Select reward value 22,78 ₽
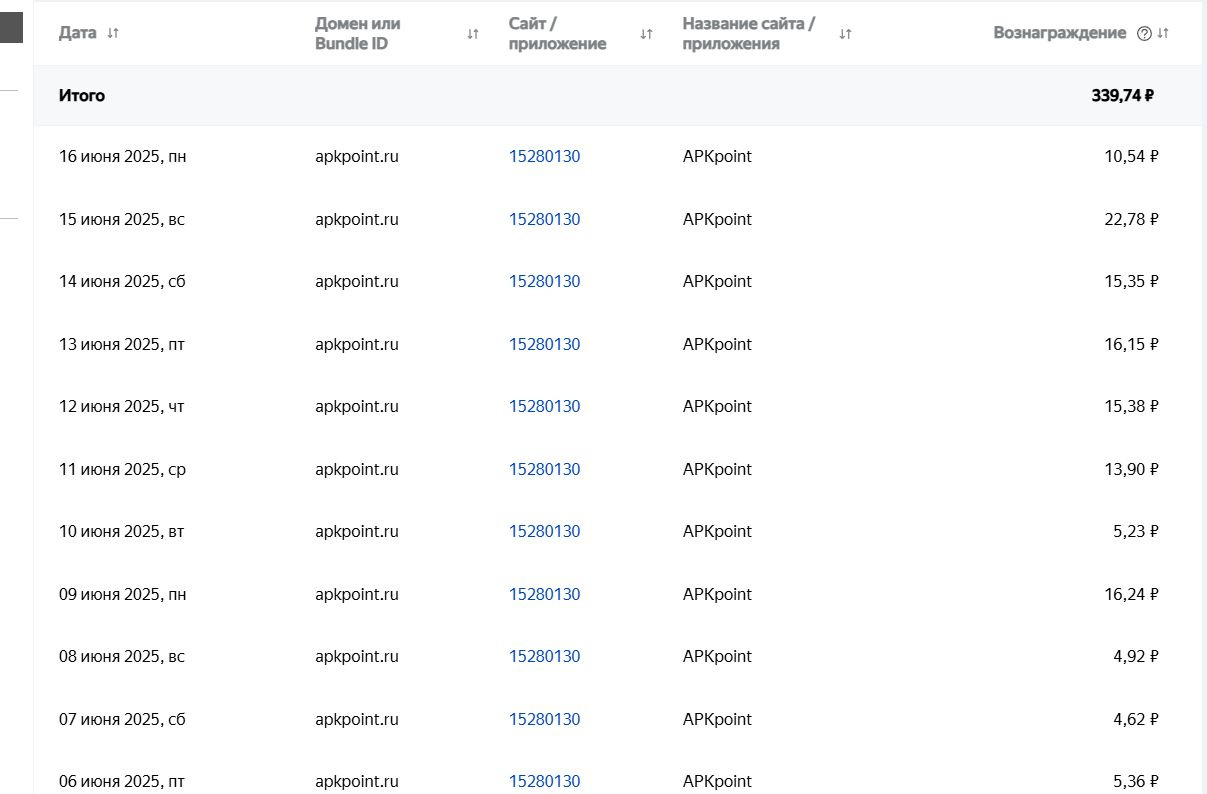The height and width of the screenshot is (794, 1207). [x=1131, y=219]
